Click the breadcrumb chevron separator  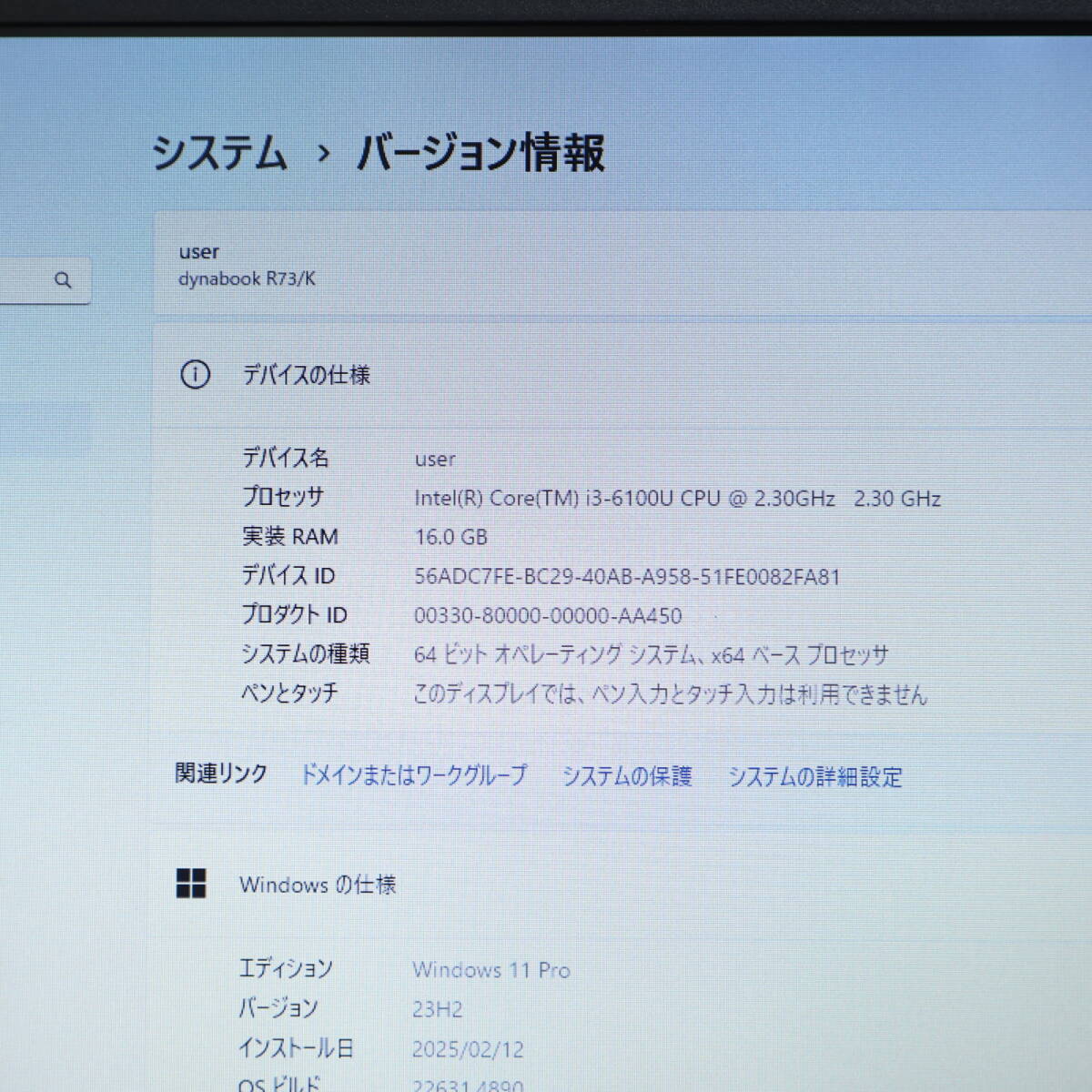[x=323, y=154]
